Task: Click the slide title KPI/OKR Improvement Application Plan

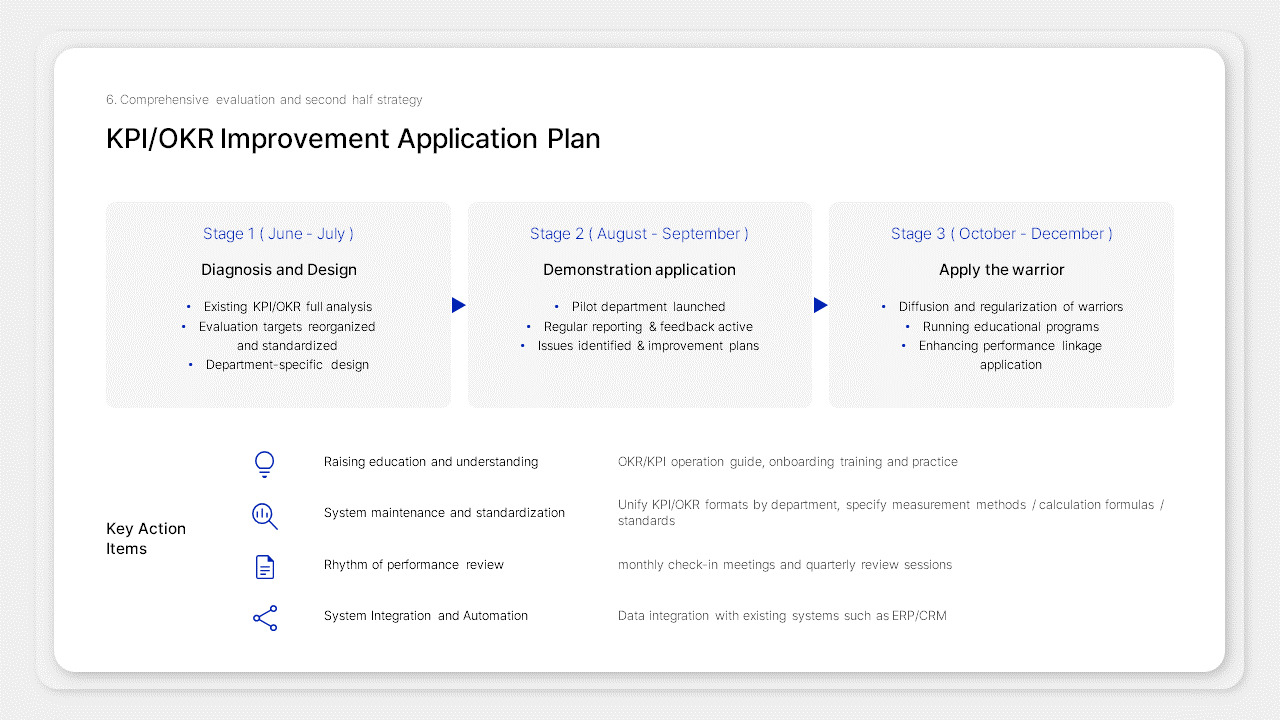Action: [353, 139]
